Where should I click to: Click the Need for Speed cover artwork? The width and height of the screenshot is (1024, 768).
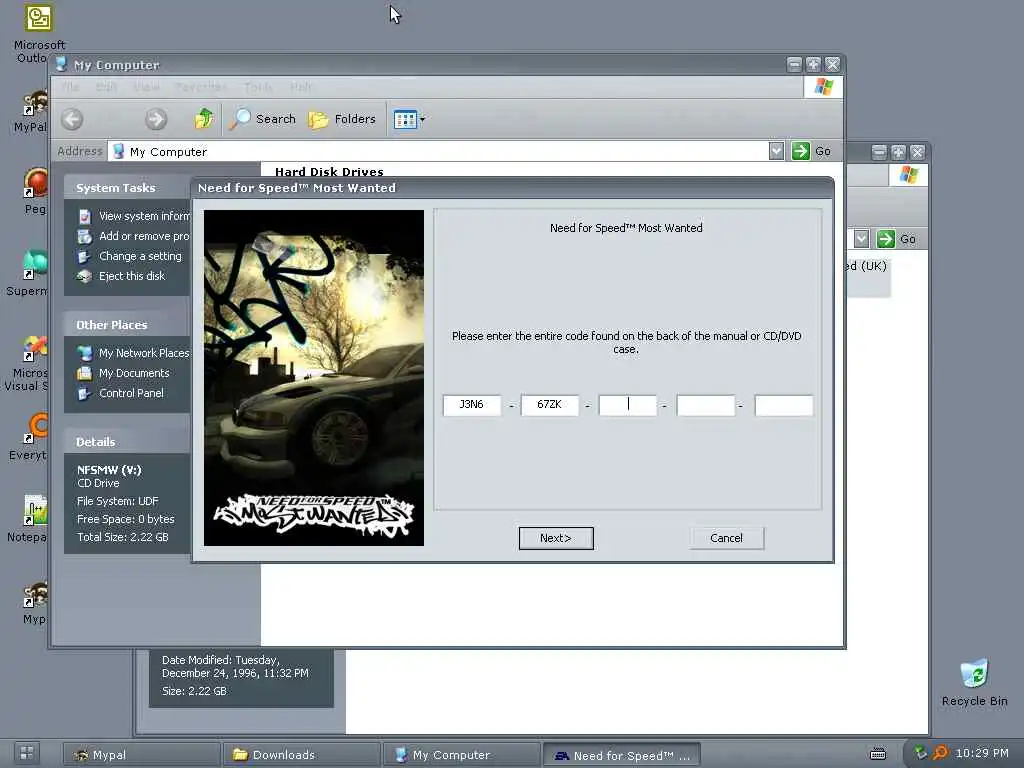pyautogui.click(x=313, y=377)
